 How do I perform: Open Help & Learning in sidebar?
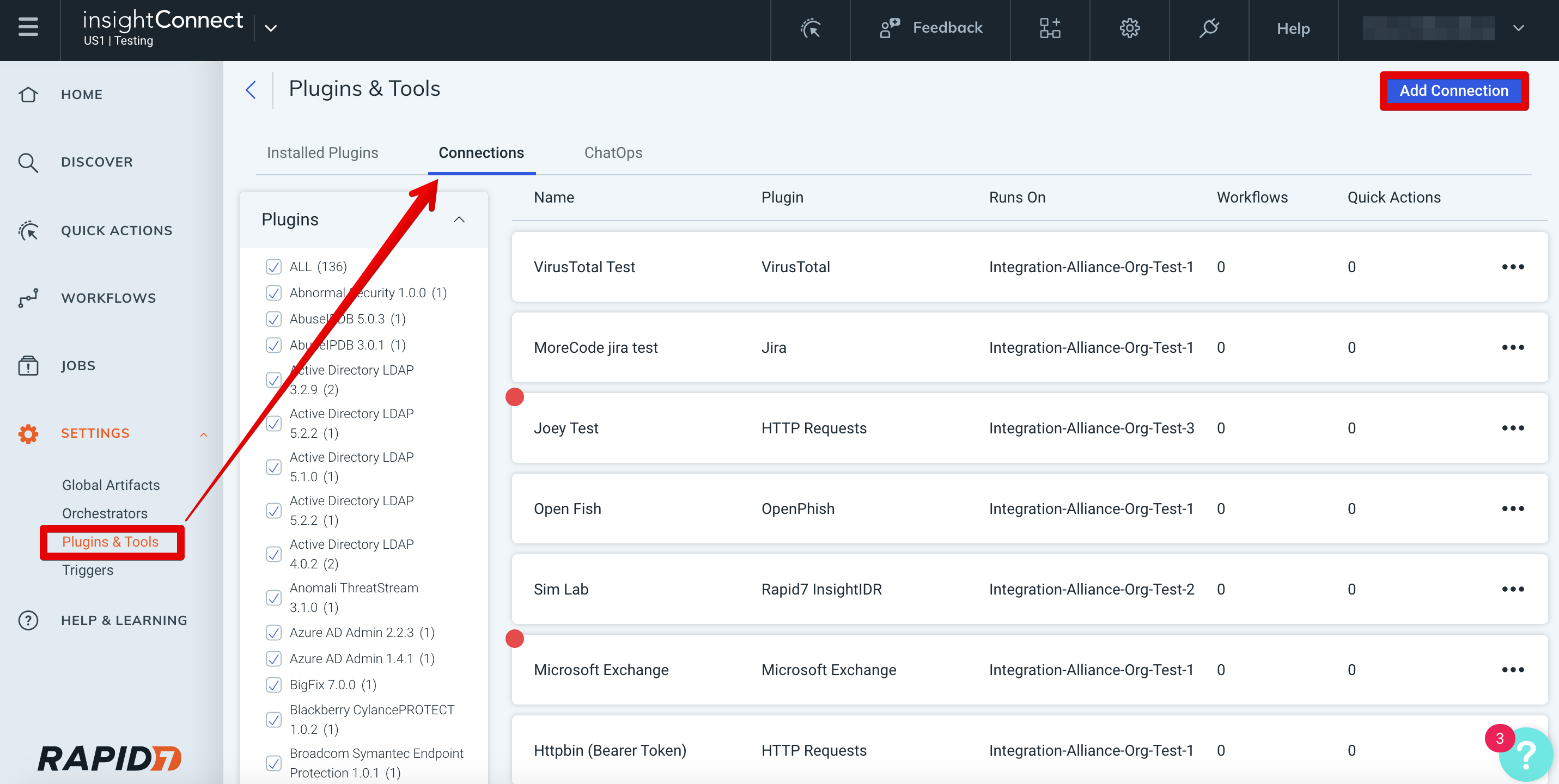[124, 620]
